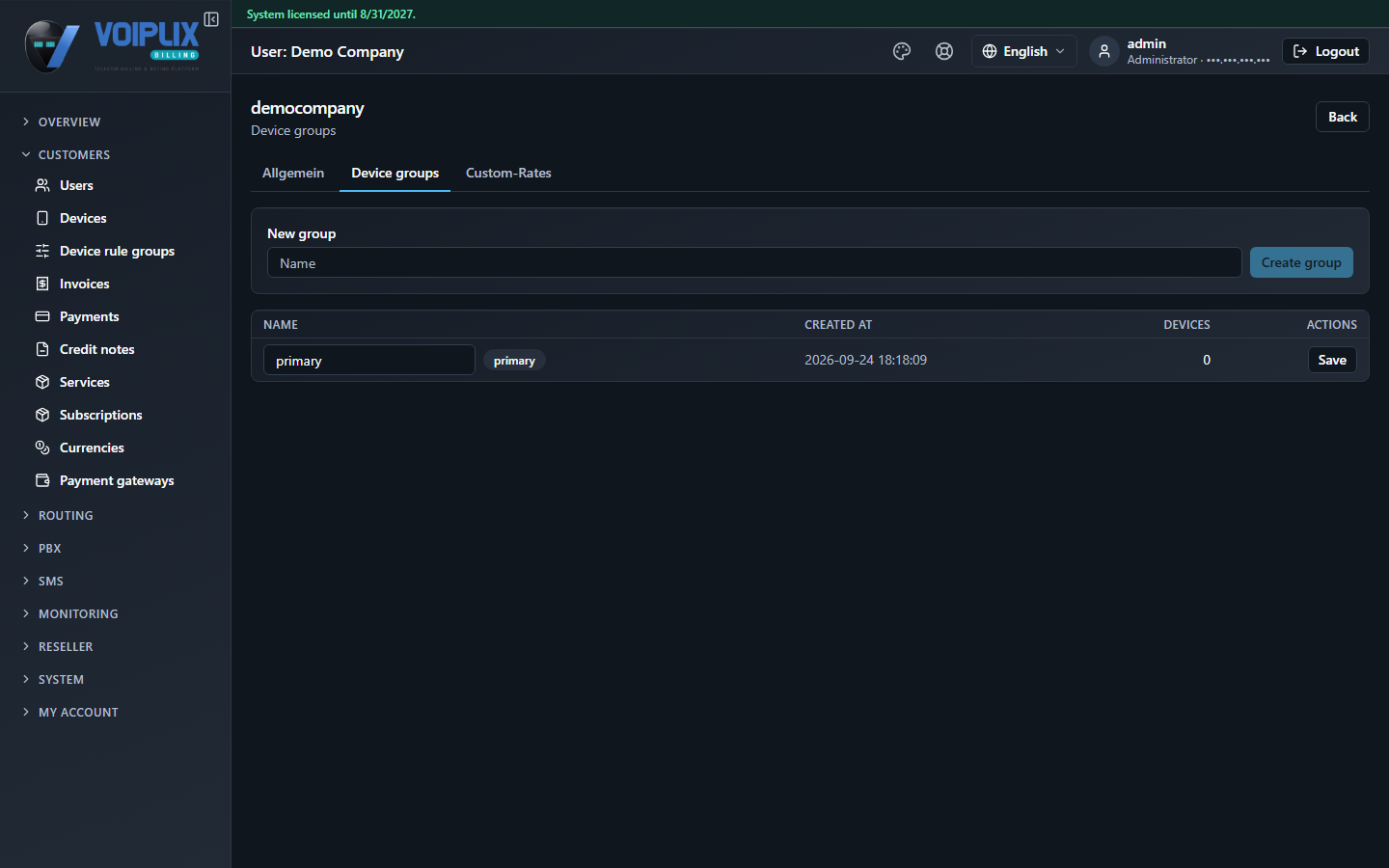Click the Currencies coins icon

pyautogui.click(x=42, y=448)
